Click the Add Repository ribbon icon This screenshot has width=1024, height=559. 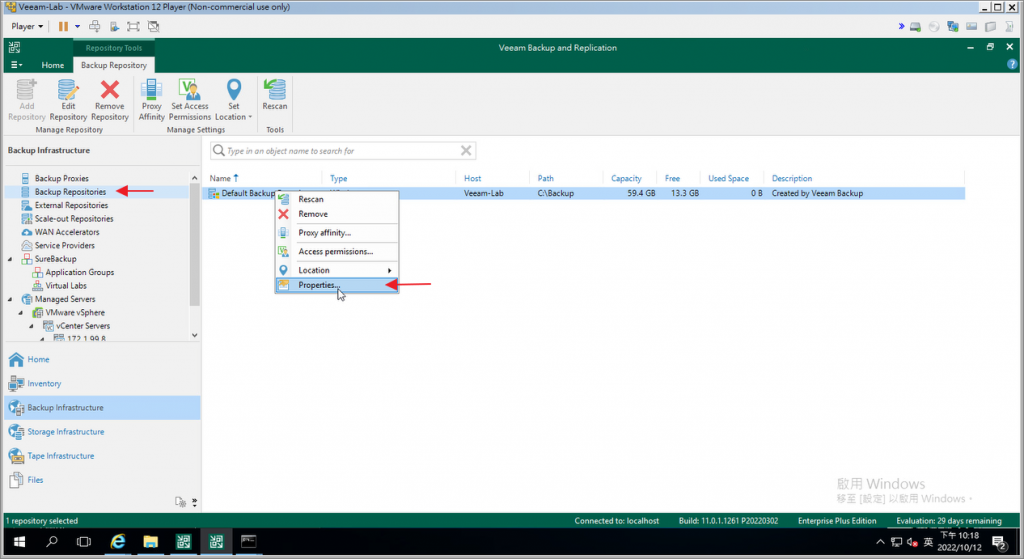pos(27,99)
